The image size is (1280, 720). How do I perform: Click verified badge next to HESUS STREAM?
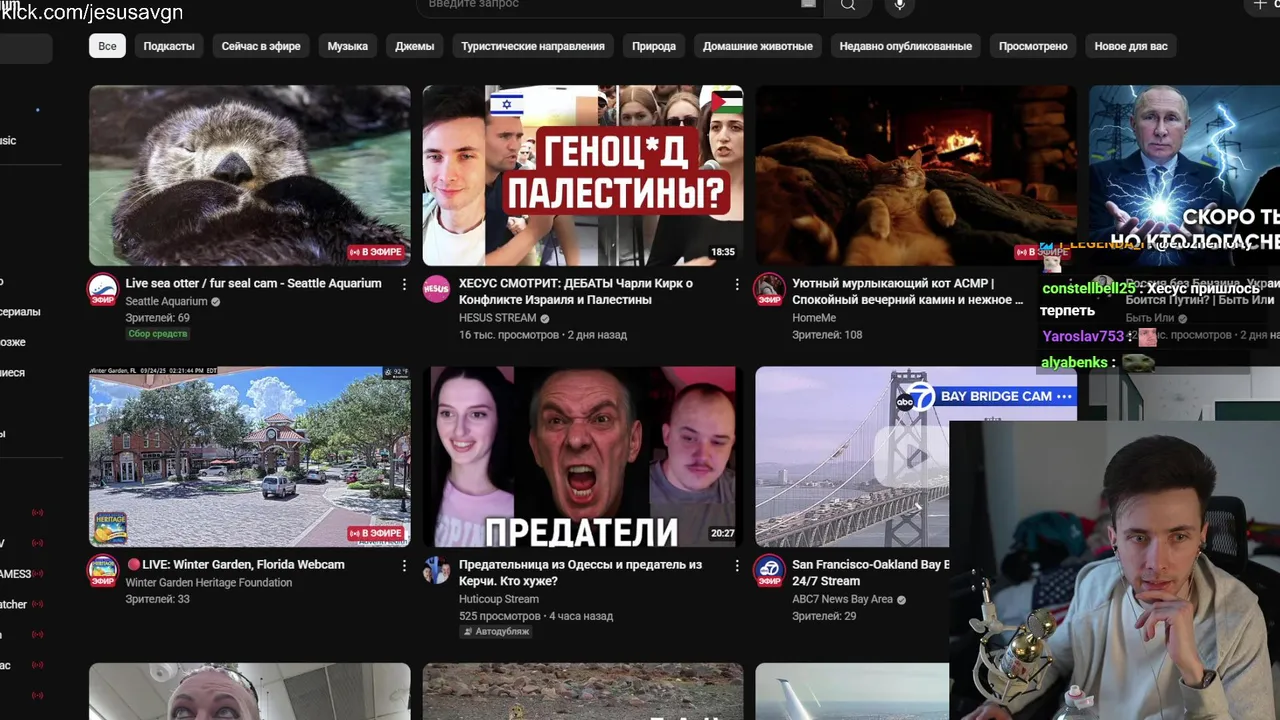pyautogui.click(x=545, y=318)
